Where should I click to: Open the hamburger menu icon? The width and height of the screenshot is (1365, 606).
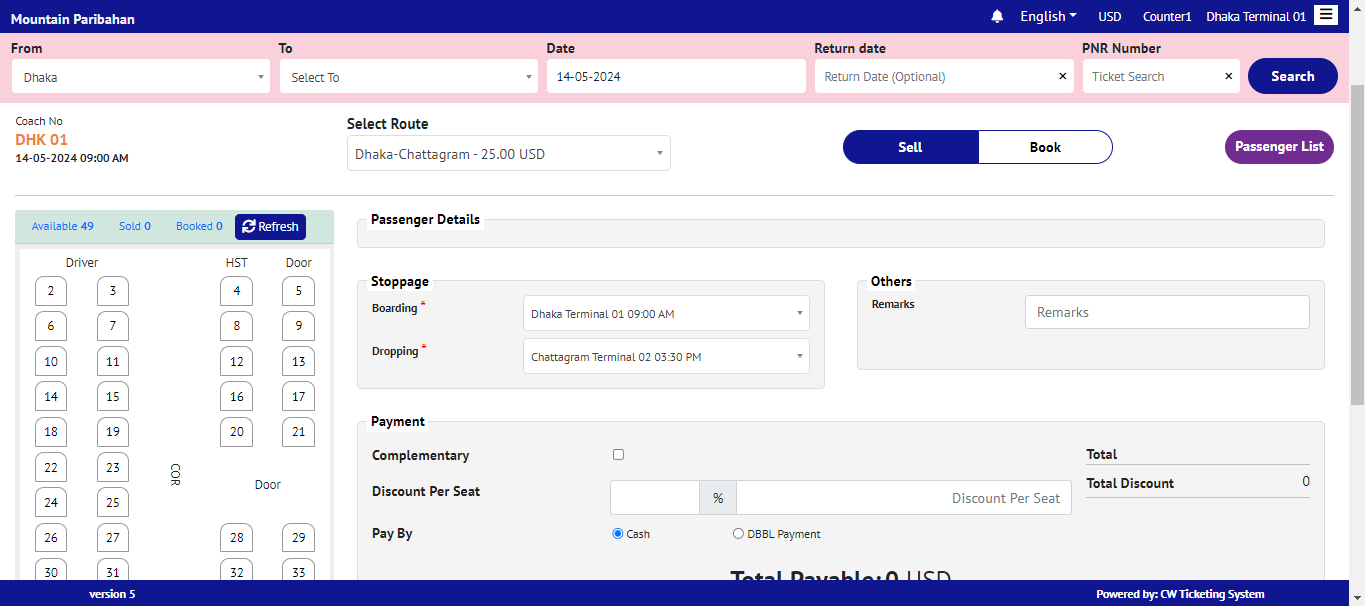[1325, 15]
